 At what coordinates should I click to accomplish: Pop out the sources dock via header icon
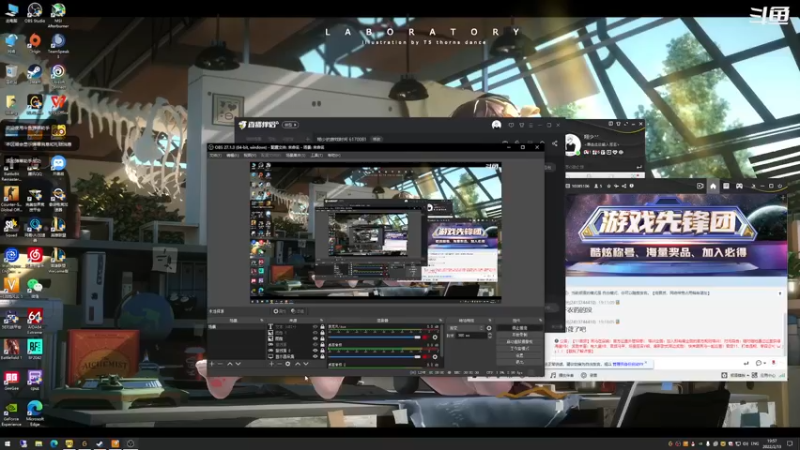tap(321, 320)
